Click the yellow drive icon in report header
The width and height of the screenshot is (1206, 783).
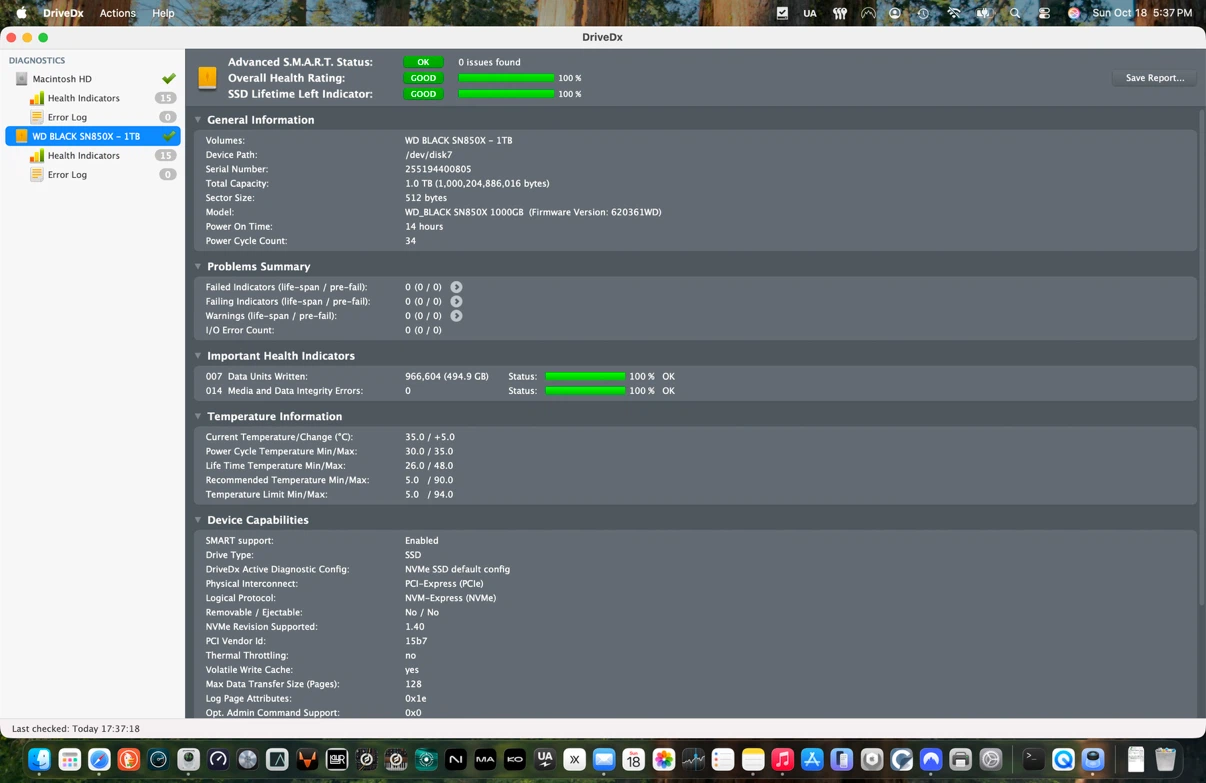click(207, 78)
